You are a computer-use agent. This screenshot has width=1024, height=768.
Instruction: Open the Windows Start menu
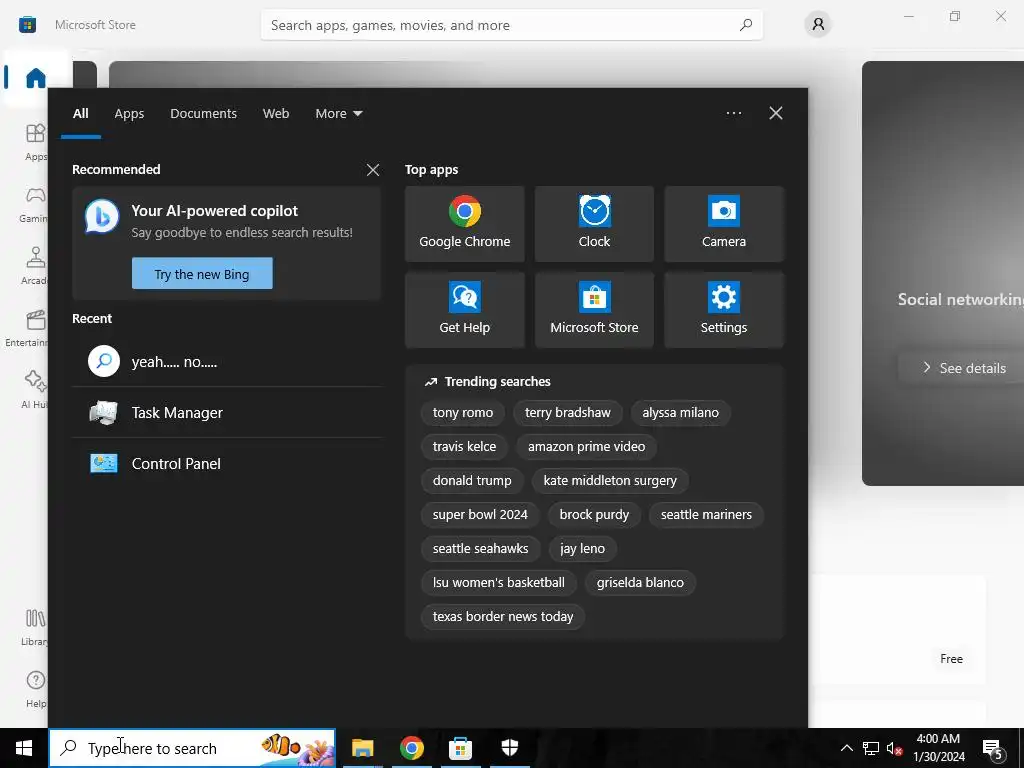(24, 748)
